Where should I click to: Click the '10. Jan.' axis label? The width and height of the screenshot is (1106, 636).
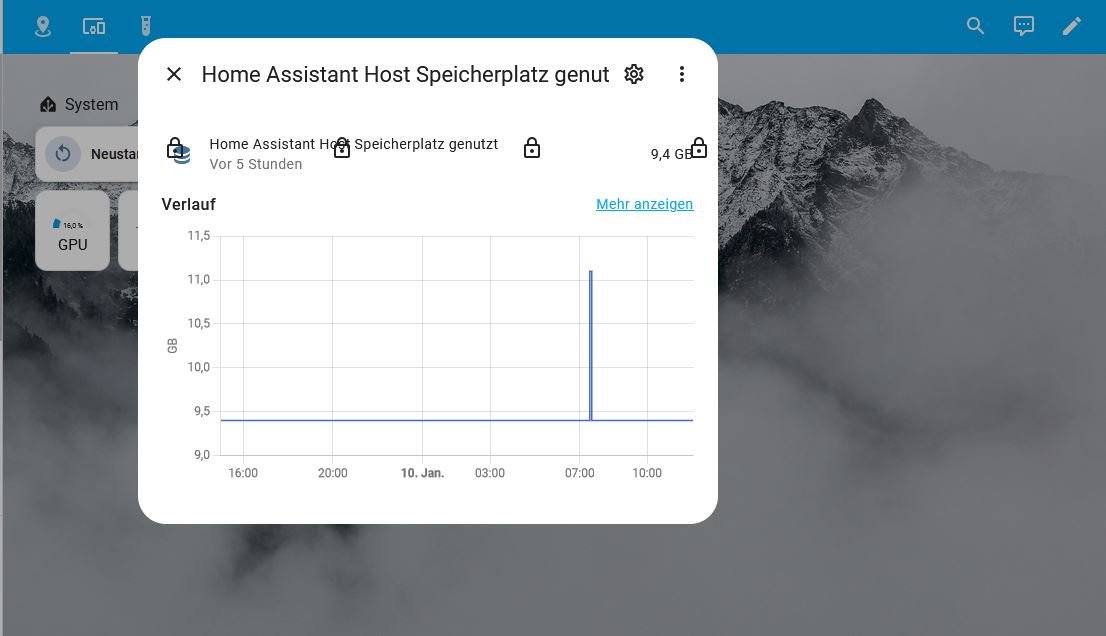tap(423, 473)
